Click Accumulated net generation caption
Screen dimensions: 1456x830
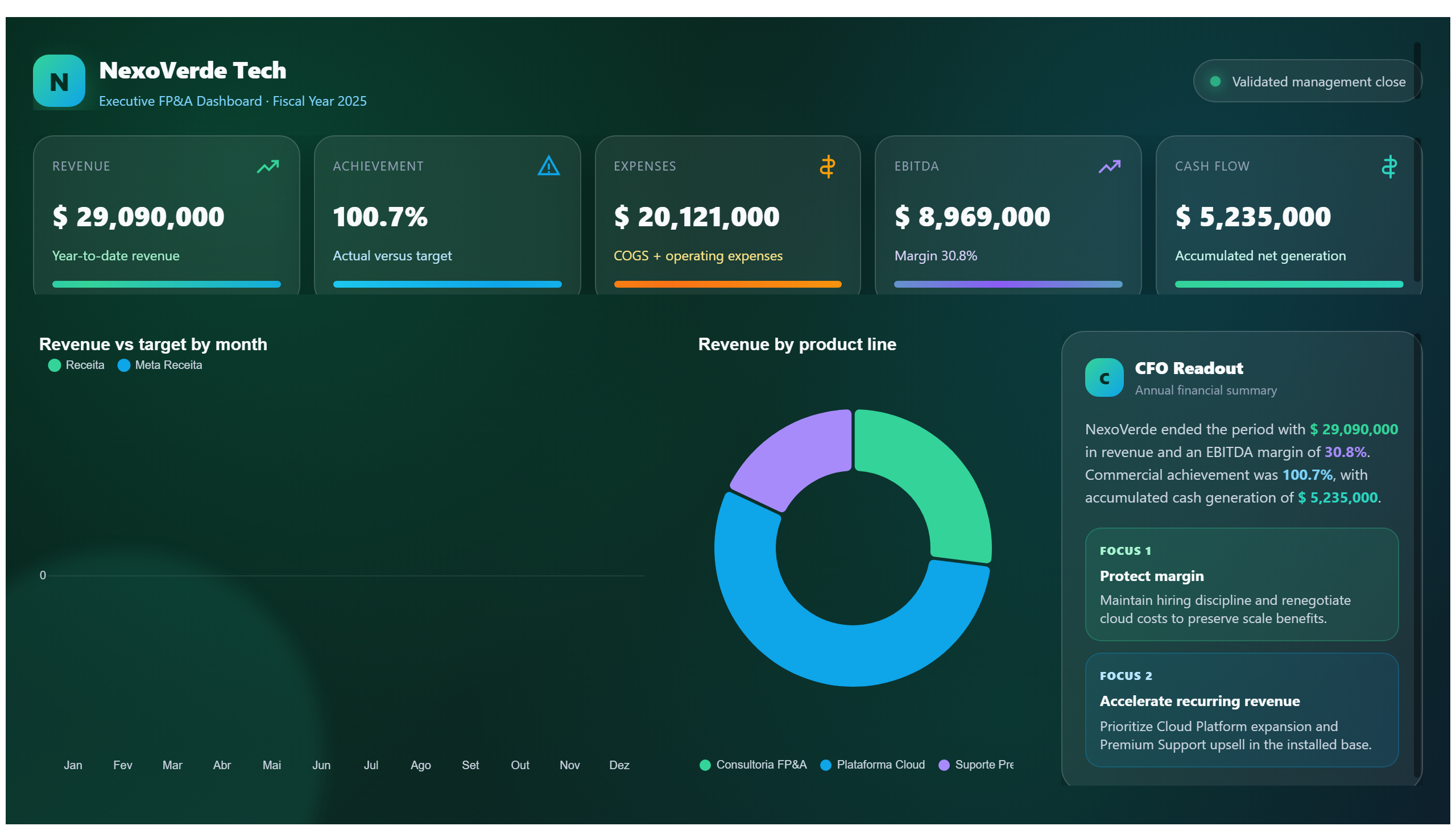[x=1260, y=256]
